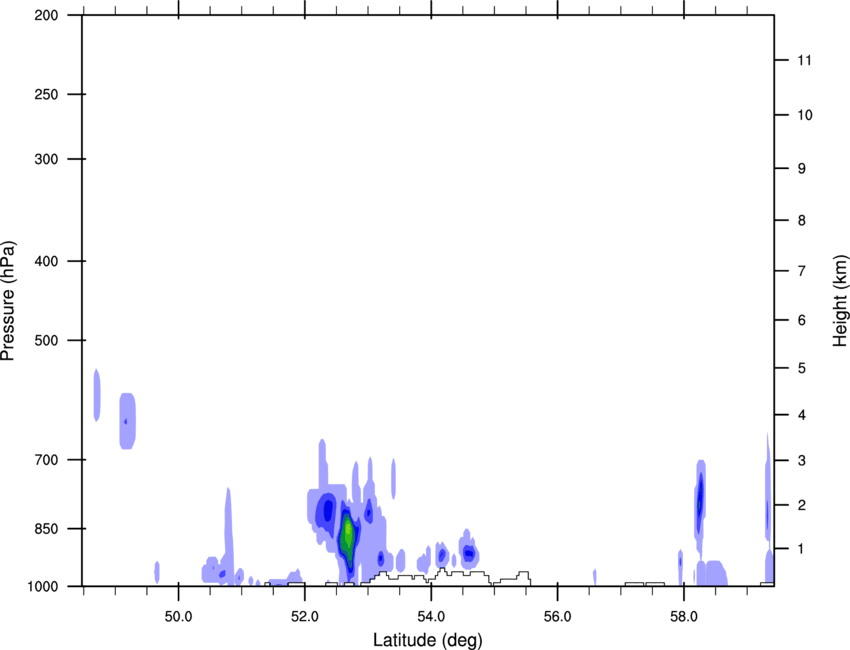Click the 8 km height label
Screen dimensions: 850x650
point(802,220)
